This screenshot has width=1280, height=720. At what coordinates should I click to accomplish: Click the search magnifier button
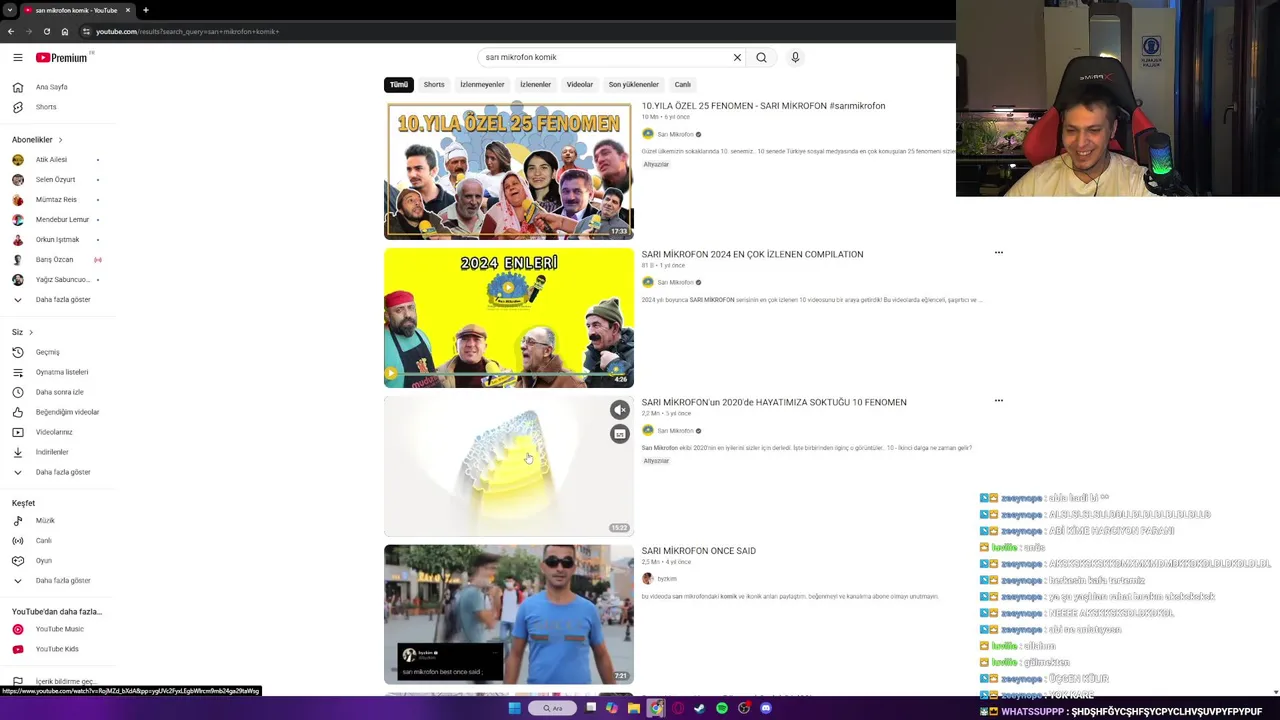coord(761,58)
